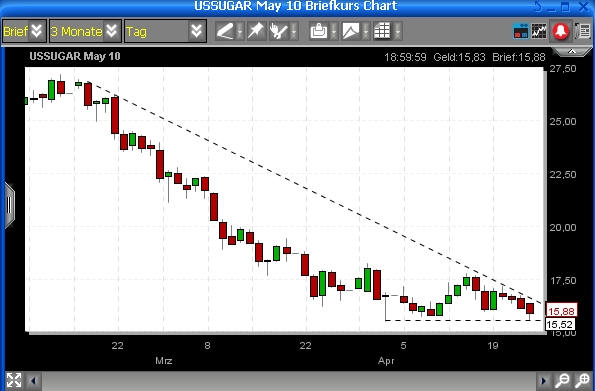Click the 15,52 price level label
The image size is (595, 391).
click(560, 325)
